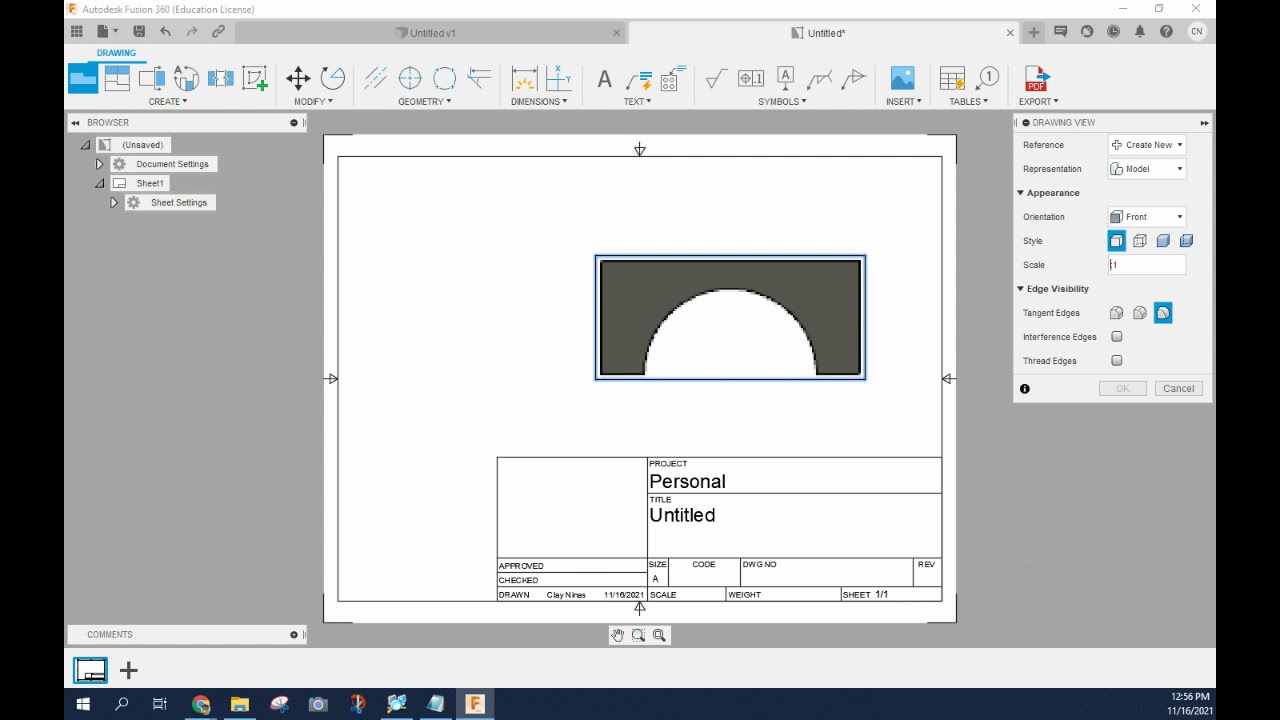1280x720 pixels.
Task: Enable the Interference Edges checkbox
Action: [1117, 337]
